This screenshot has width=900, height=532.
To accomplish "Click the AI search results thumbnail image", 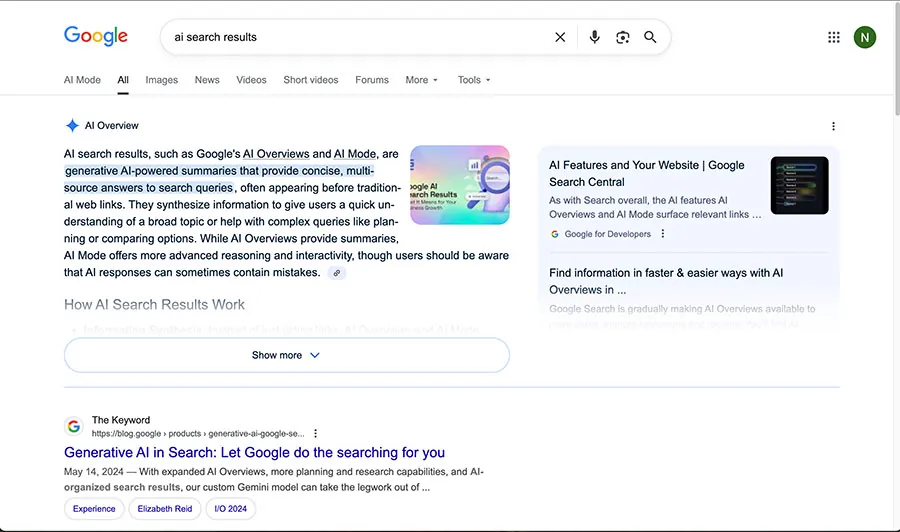I will (x=459, y=185).
